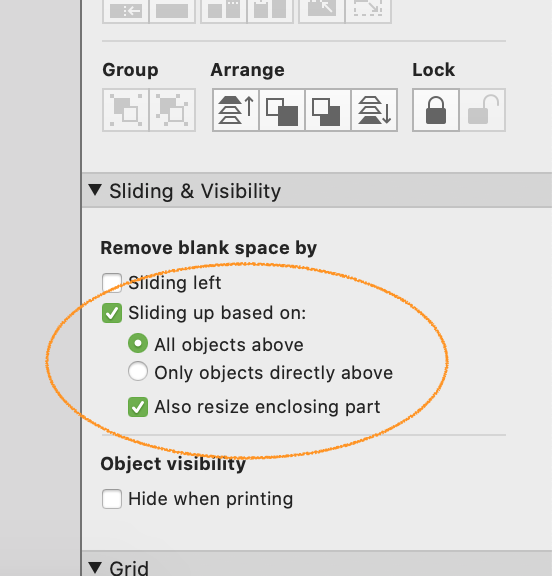The width and height of the screenshot is (552, 576).
Task: Send object to back in Arrange
Action: coord(374,110)
